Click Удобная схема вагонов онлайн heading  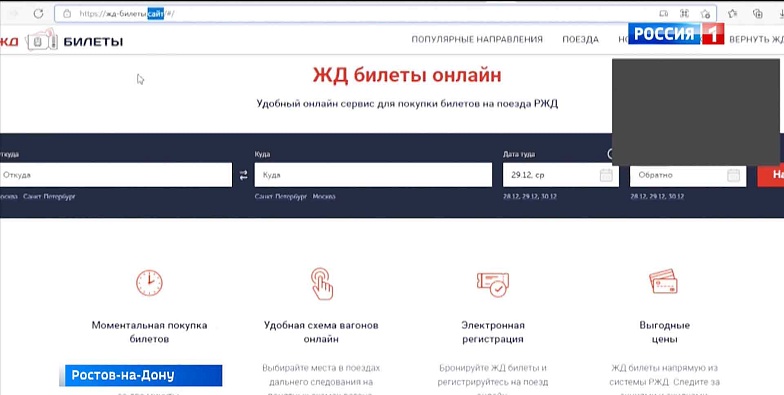click(321, 332)
